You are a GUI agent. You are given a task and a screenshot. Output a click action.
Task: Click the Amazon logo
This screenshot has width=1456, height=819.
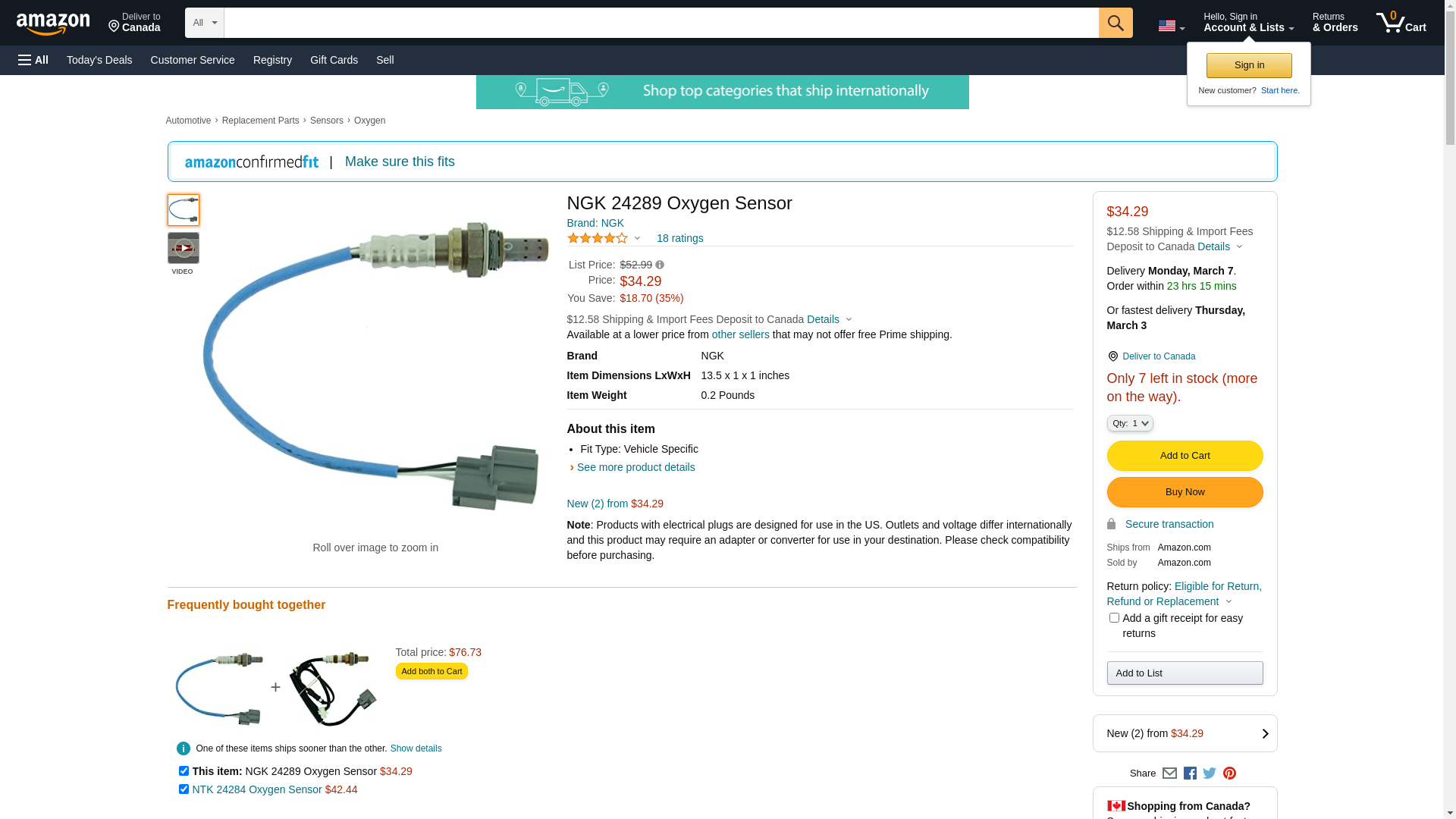(x=53, y=24)
